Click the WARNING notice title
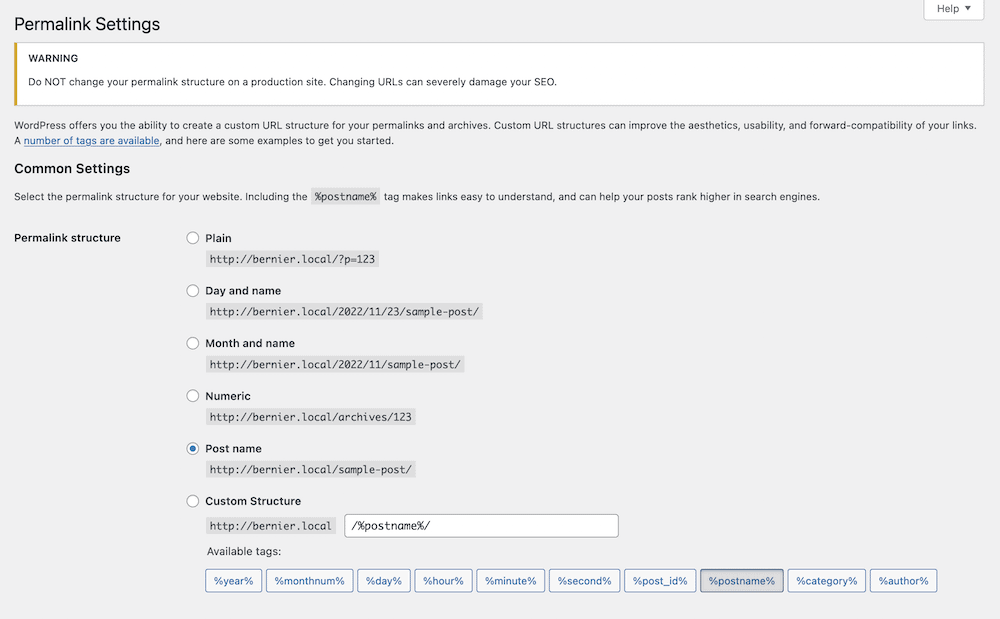The image size is (1000, 619). click(x=53, y=58)
